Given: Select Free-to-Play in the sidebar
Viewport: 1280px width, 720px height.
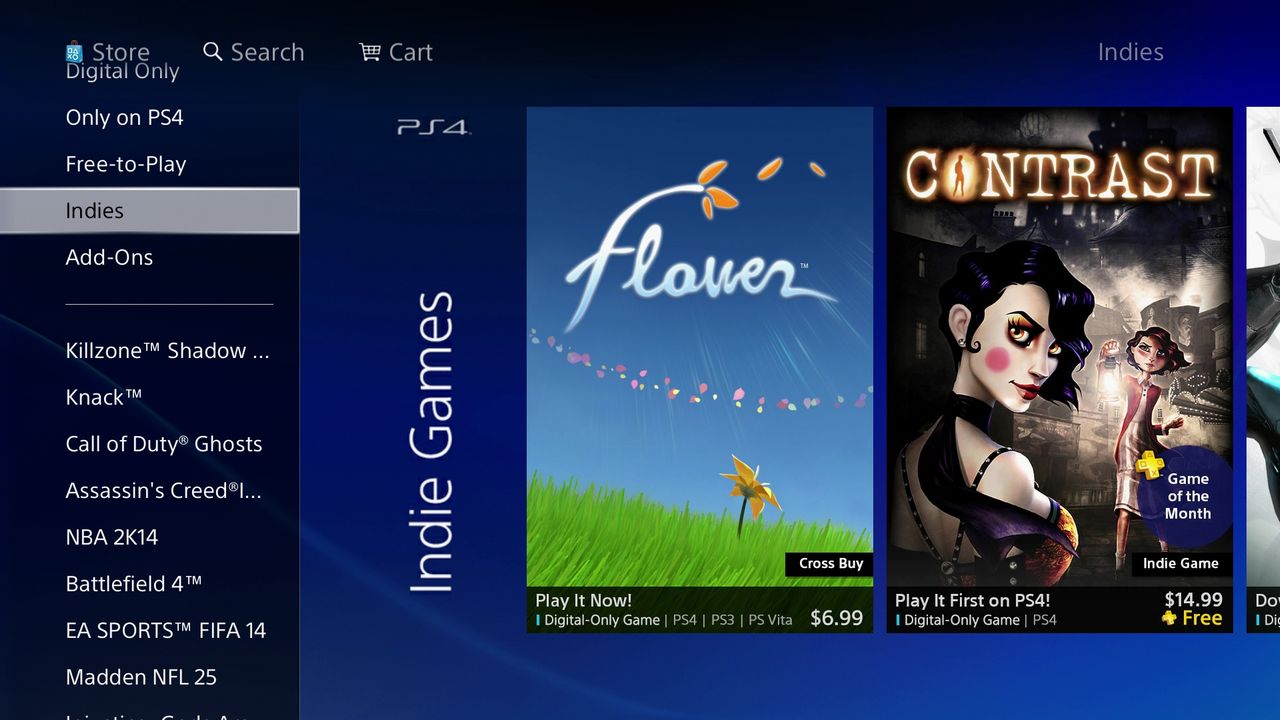Looking at the screenshot, I should (x=126, y=164).
